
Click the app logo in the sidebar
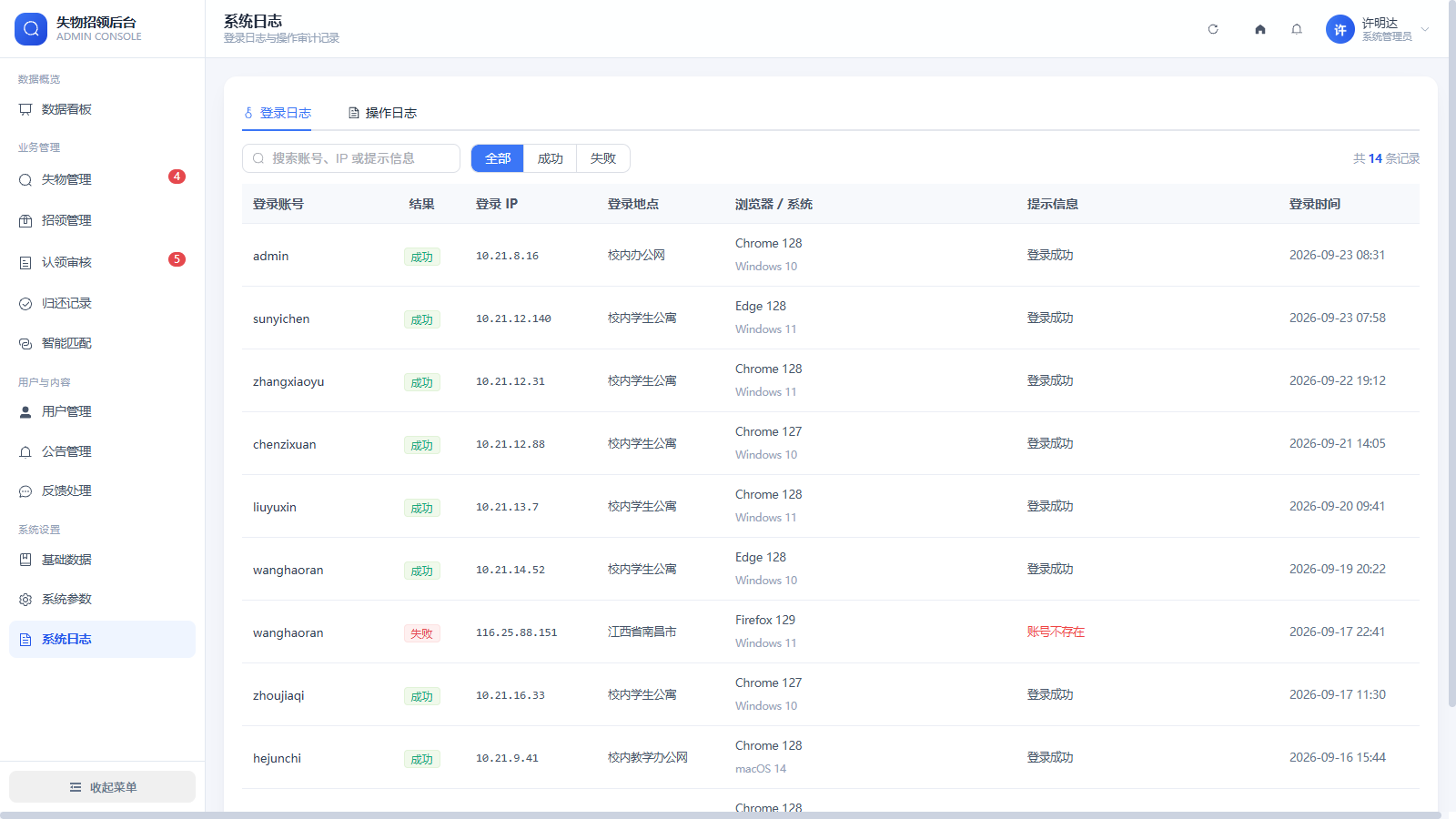[31, 29]
